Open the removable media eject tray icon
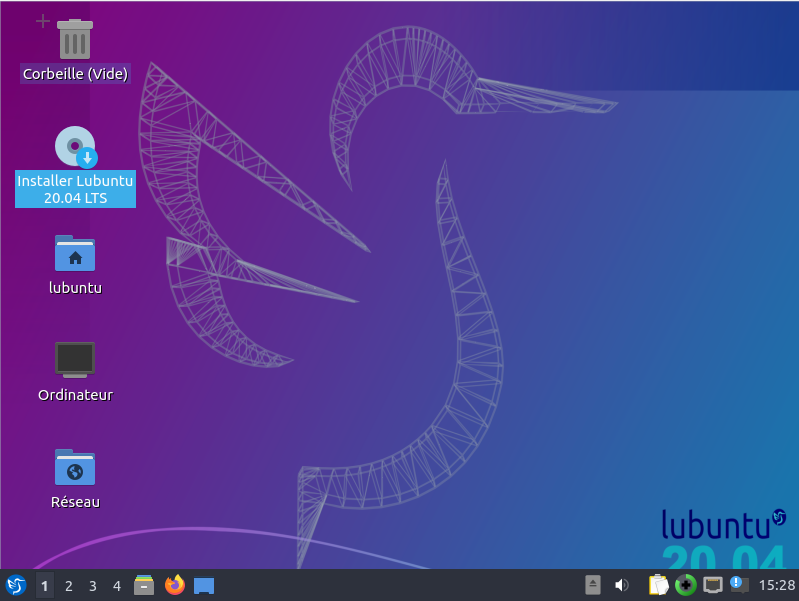The width and height of the screenshot is (799, 601). pos(593,585)
